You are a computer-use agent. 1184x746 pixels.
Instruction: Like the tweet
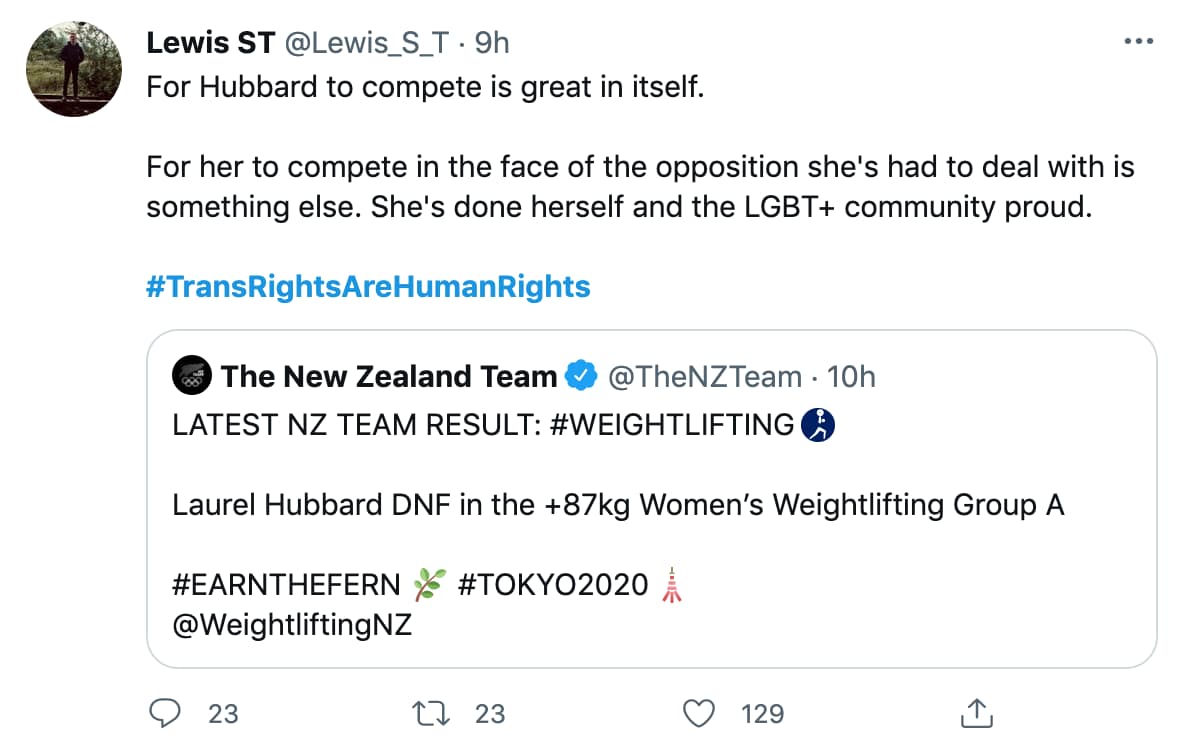pyautogui.click(x=699, y=714)
